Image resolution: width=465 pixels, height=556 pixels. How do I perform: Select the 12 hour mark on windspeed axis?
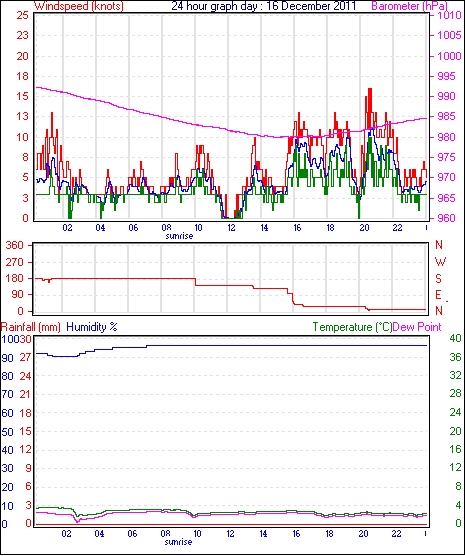click(231, 228)
